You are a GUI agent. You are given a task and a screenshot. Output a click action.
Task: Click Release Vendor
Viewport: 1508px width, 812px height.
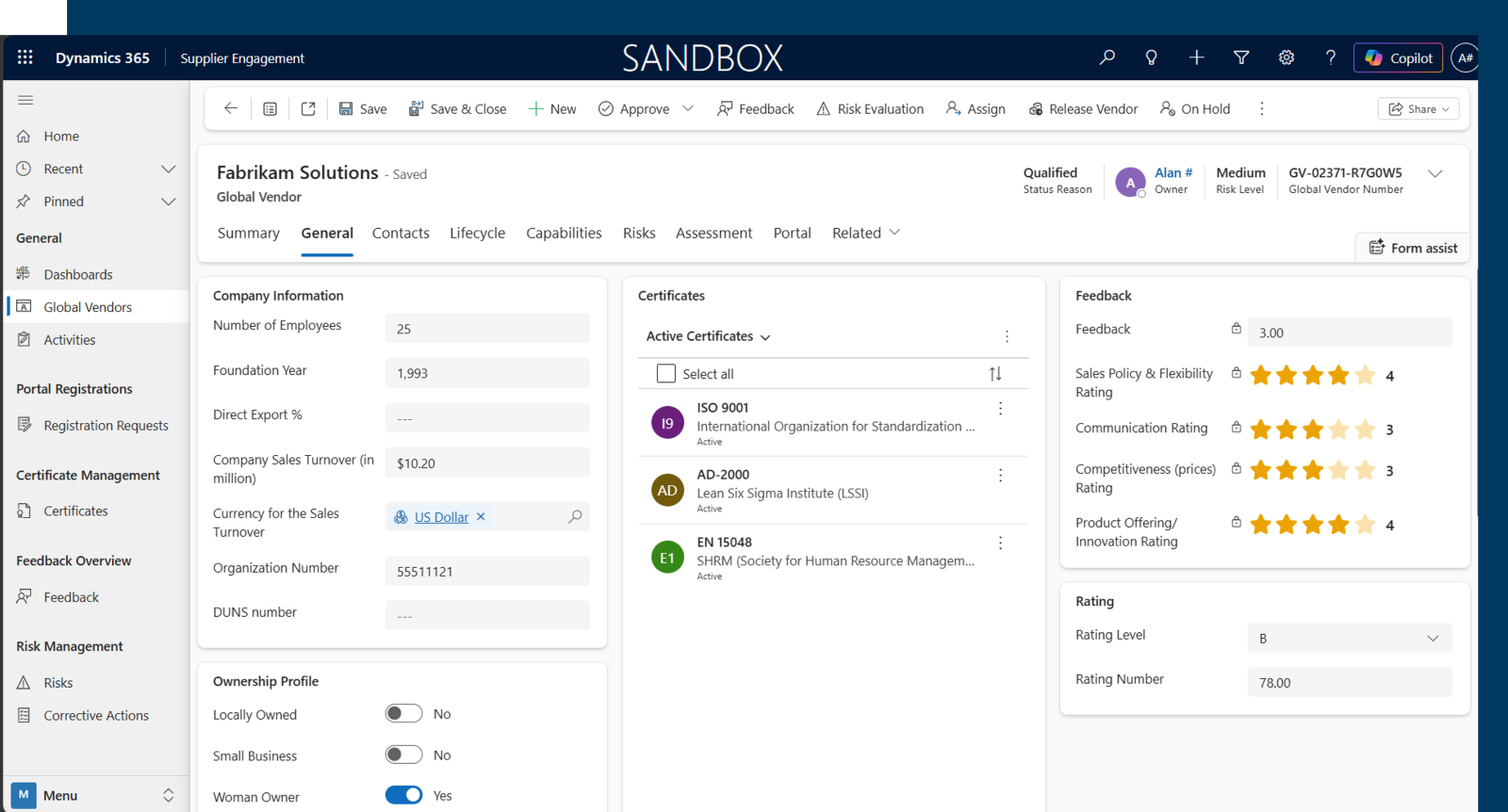click(x=1083, y=109)
